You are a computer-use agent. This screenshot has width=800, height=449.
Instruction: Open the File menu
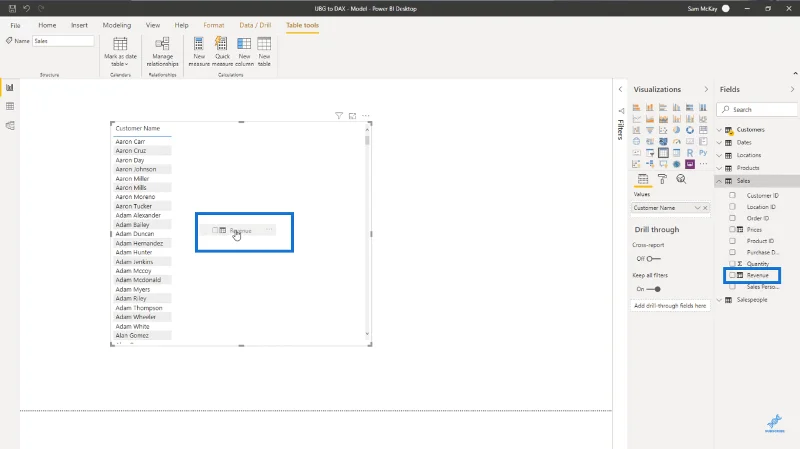pos(15,25)
